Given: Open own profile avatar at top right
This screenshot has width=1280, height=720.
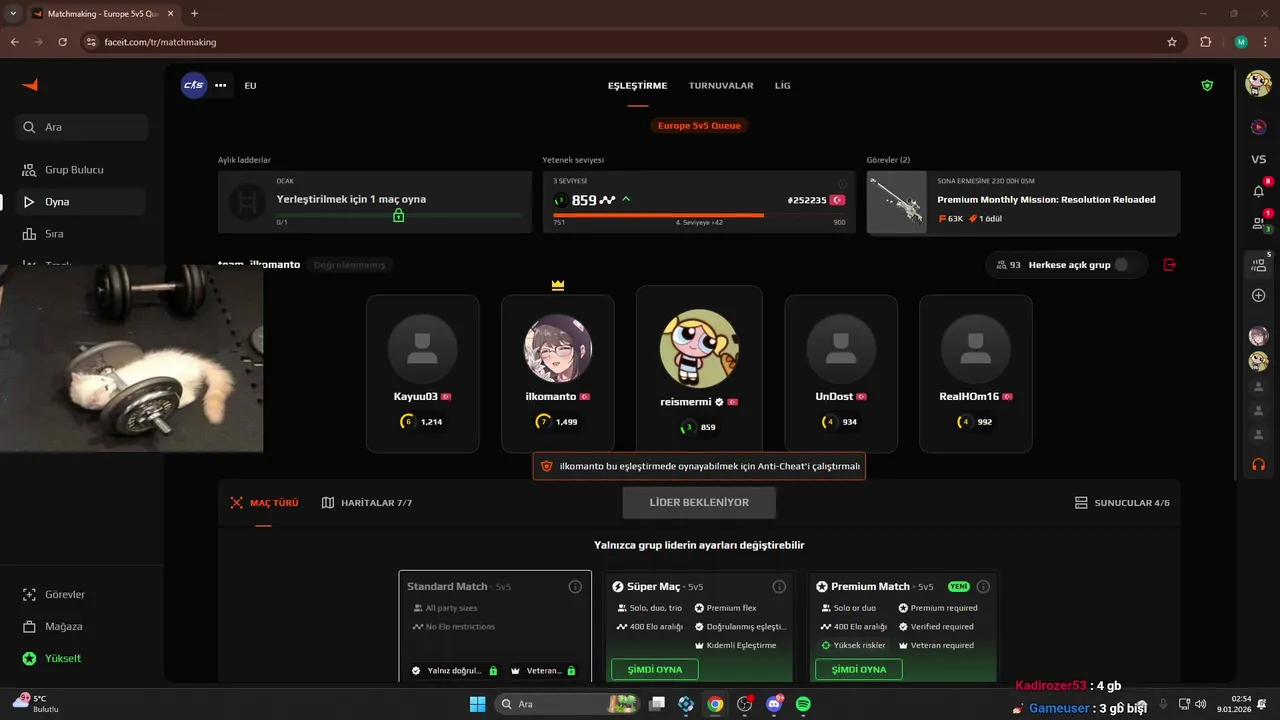Looking at the screenshot, I should [1258, 84].
